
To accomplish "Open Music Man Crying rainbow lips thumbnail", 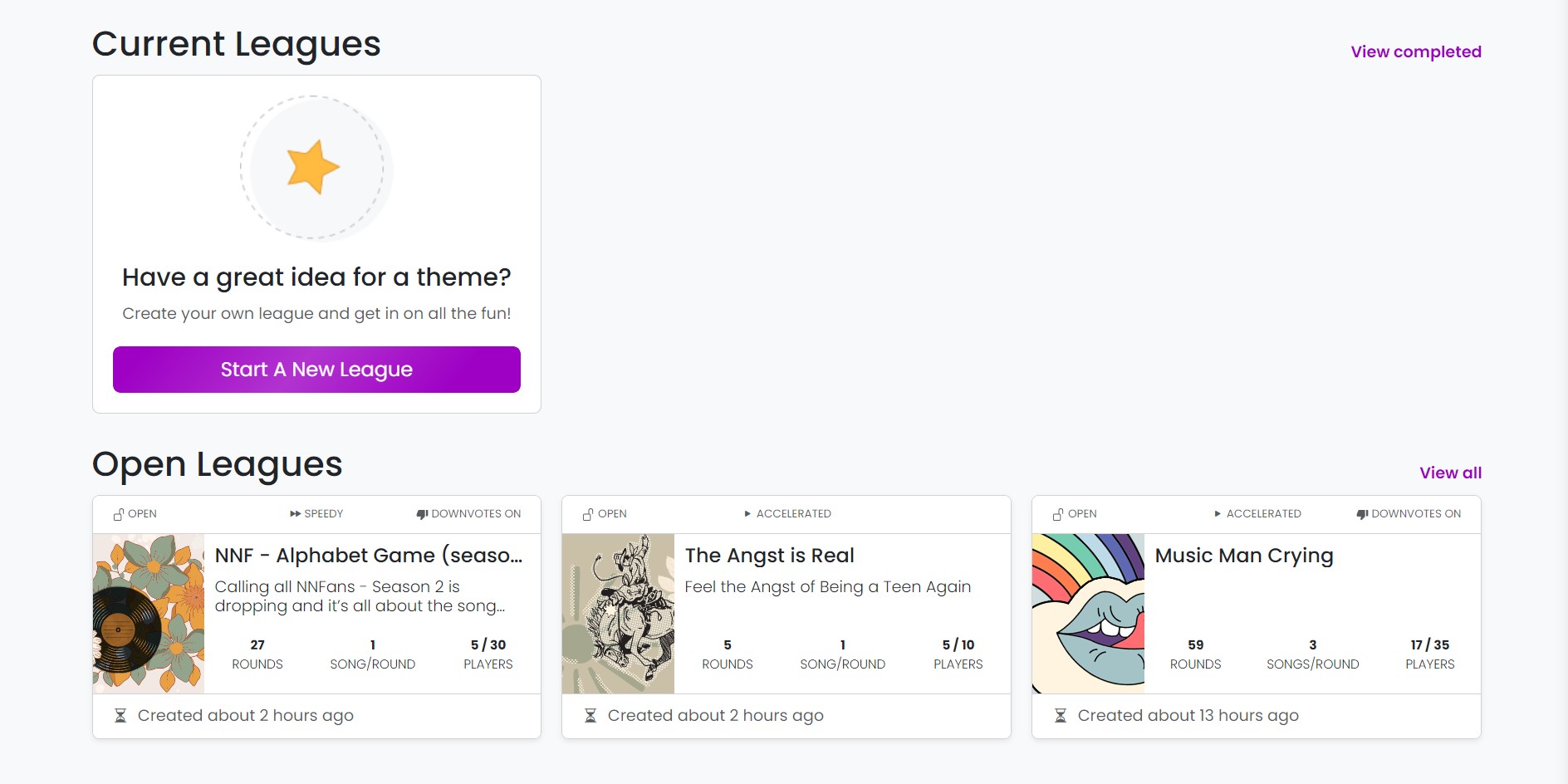I will point(1088,614).
